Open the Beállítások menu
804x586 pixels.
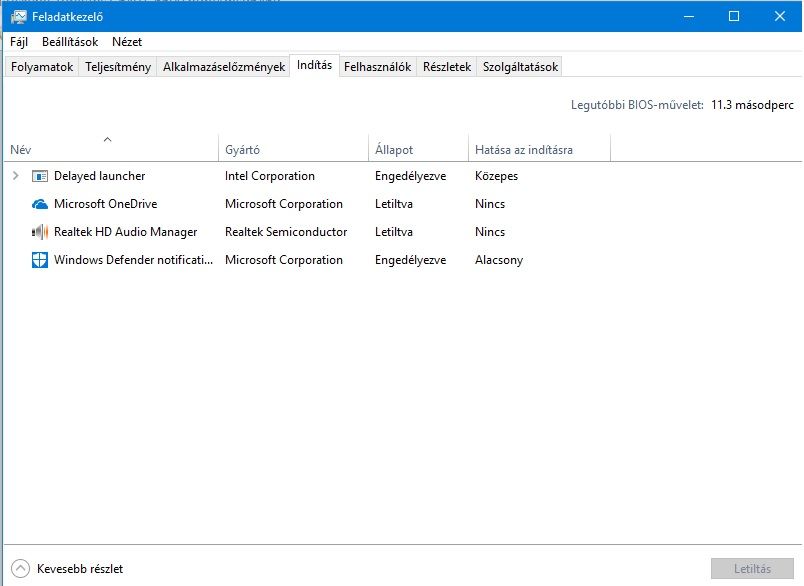coord(70,42)
